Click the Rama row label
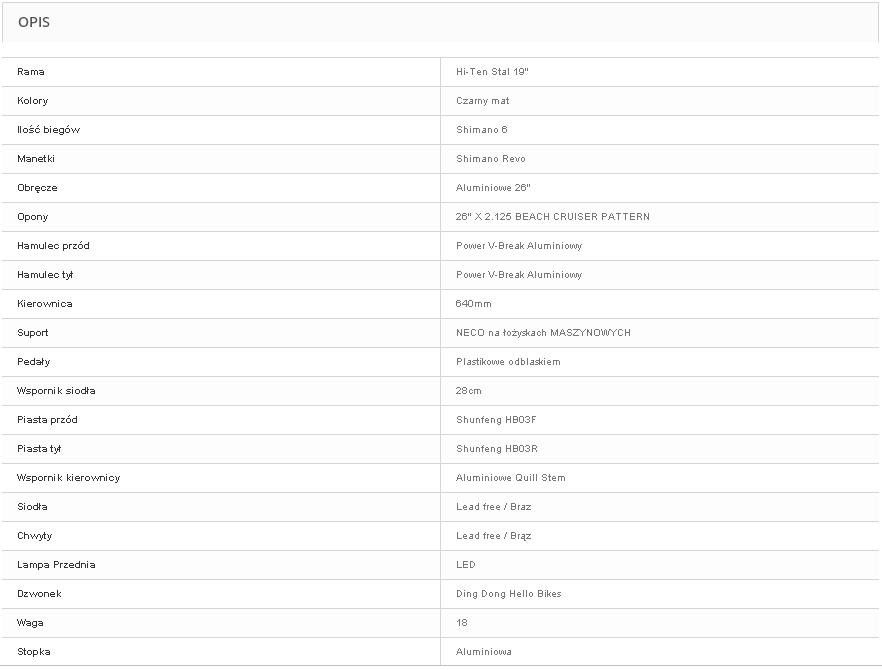This screenshot has width=882, height=670. (x=31, y=72)
